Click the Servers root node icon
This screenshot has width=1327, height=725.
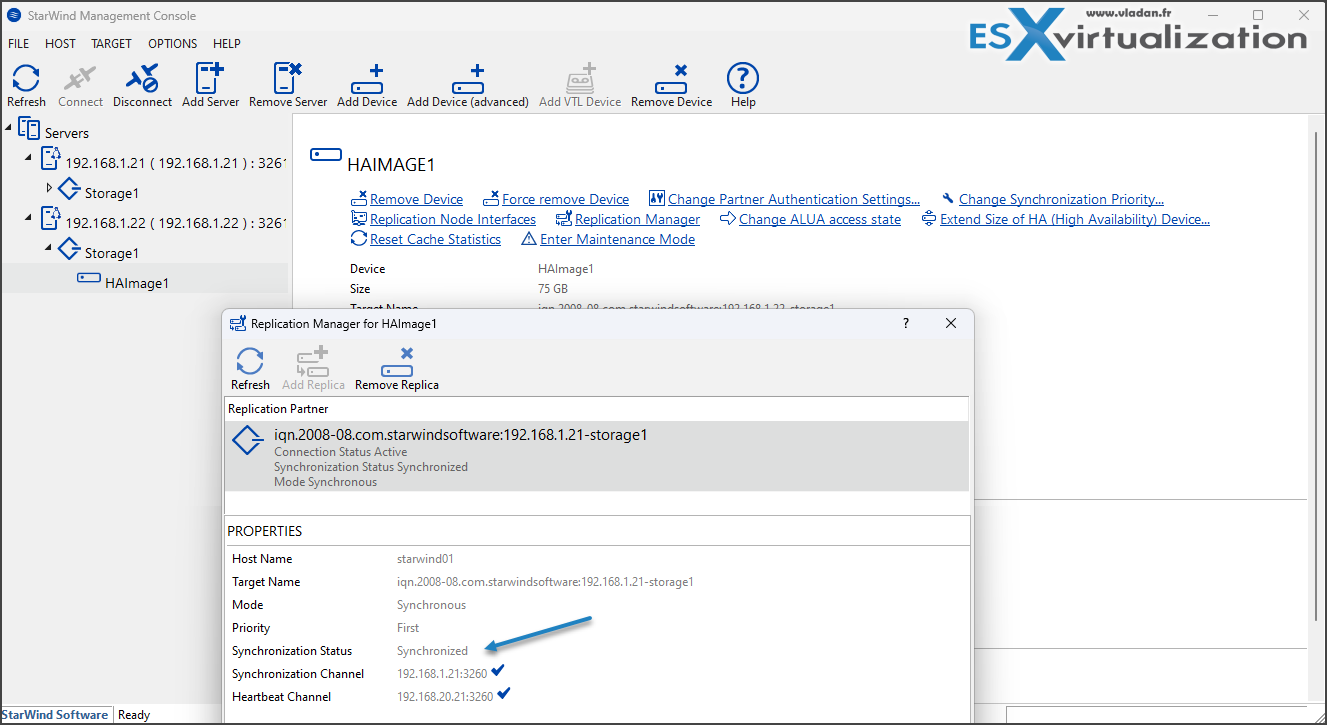tap(29, 128)
